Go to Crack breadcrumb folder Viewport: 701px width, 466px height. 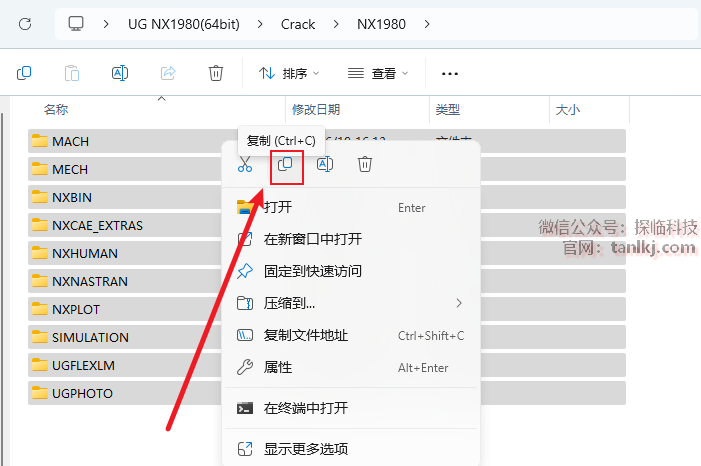click(x=298, y=24)
